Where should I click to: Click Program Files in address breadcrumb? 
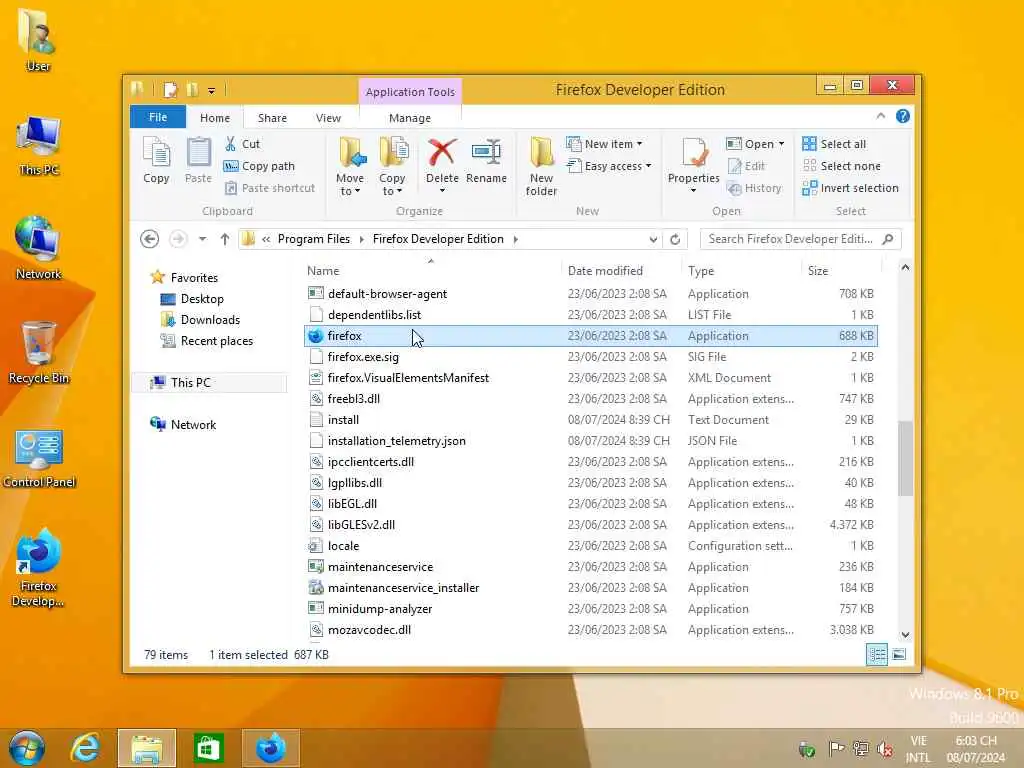pos(313,239)
